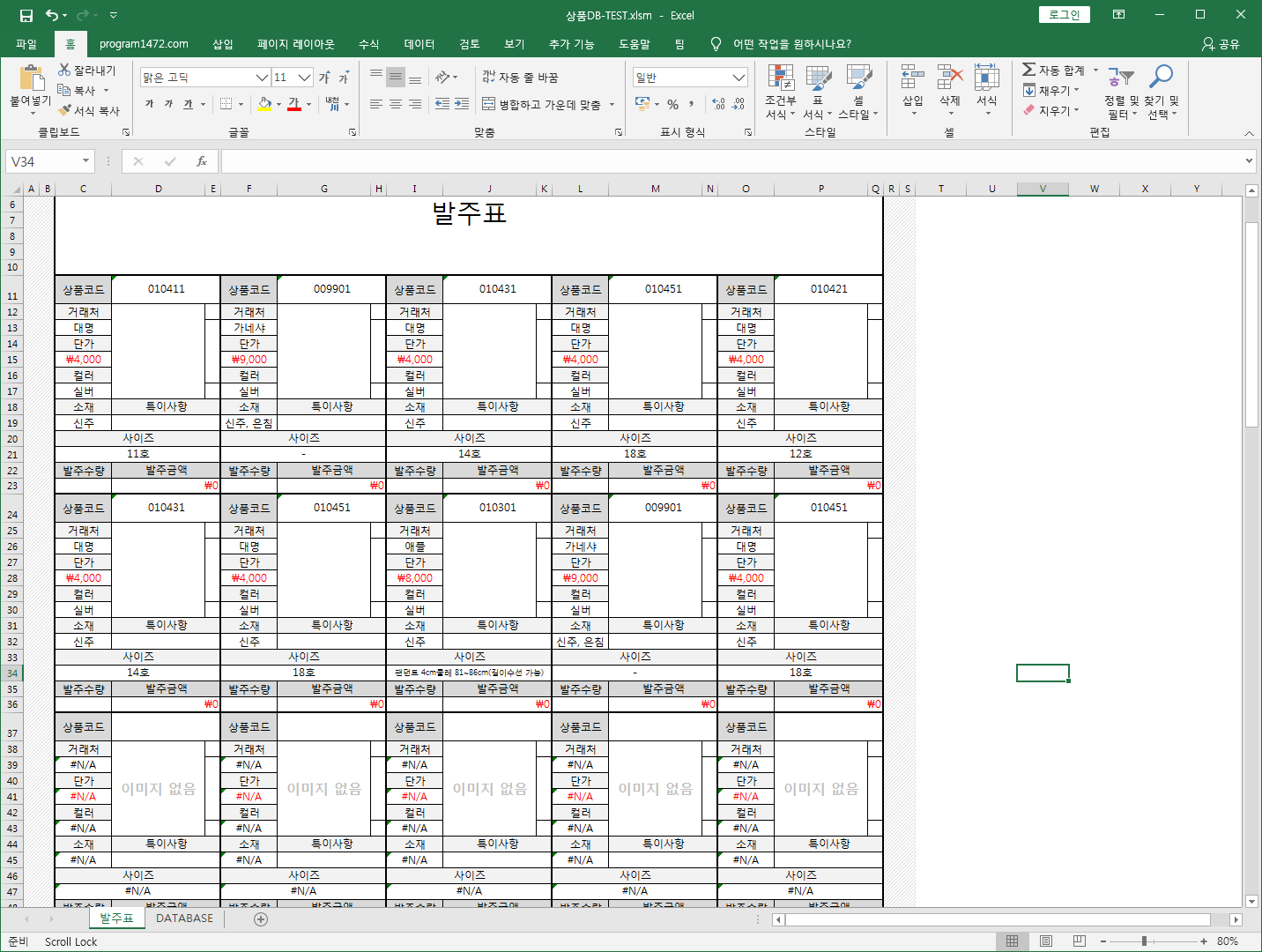This screenshot has height=952, width=1262.
Task: Click the save icon in title bar
Action: point(26,15)
